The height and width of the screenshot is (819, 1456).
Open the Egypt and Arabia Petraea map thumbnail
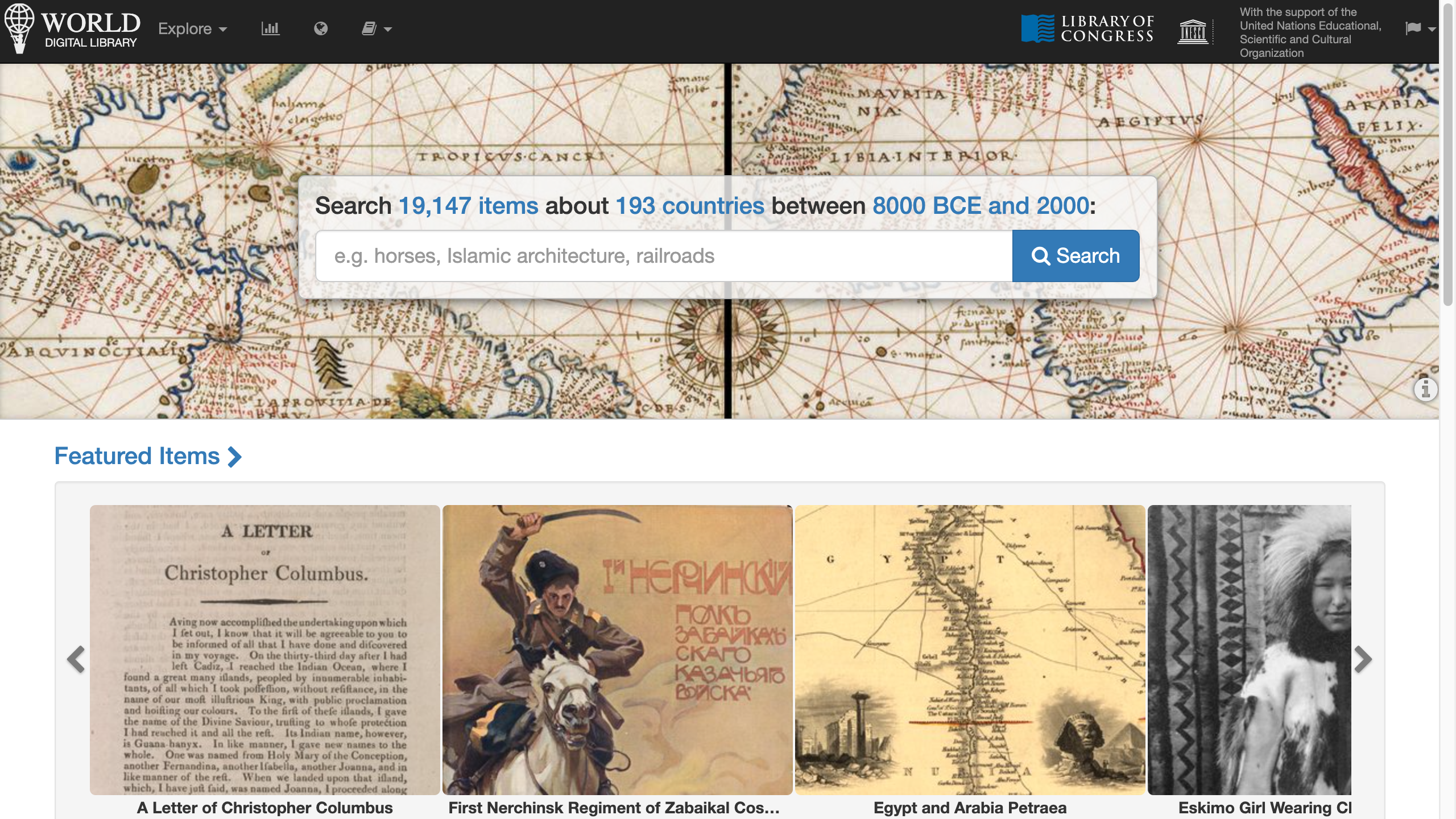point(970,650)
